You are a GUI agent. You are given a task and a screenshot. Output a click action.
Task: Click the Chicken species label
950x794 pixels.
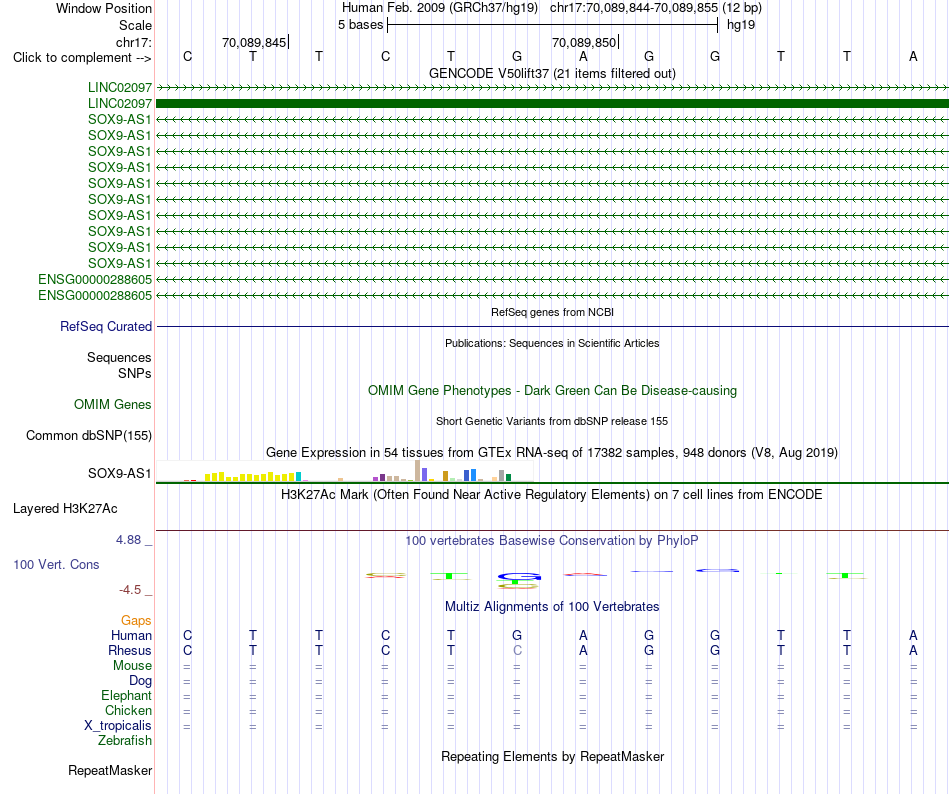(128, 710)
